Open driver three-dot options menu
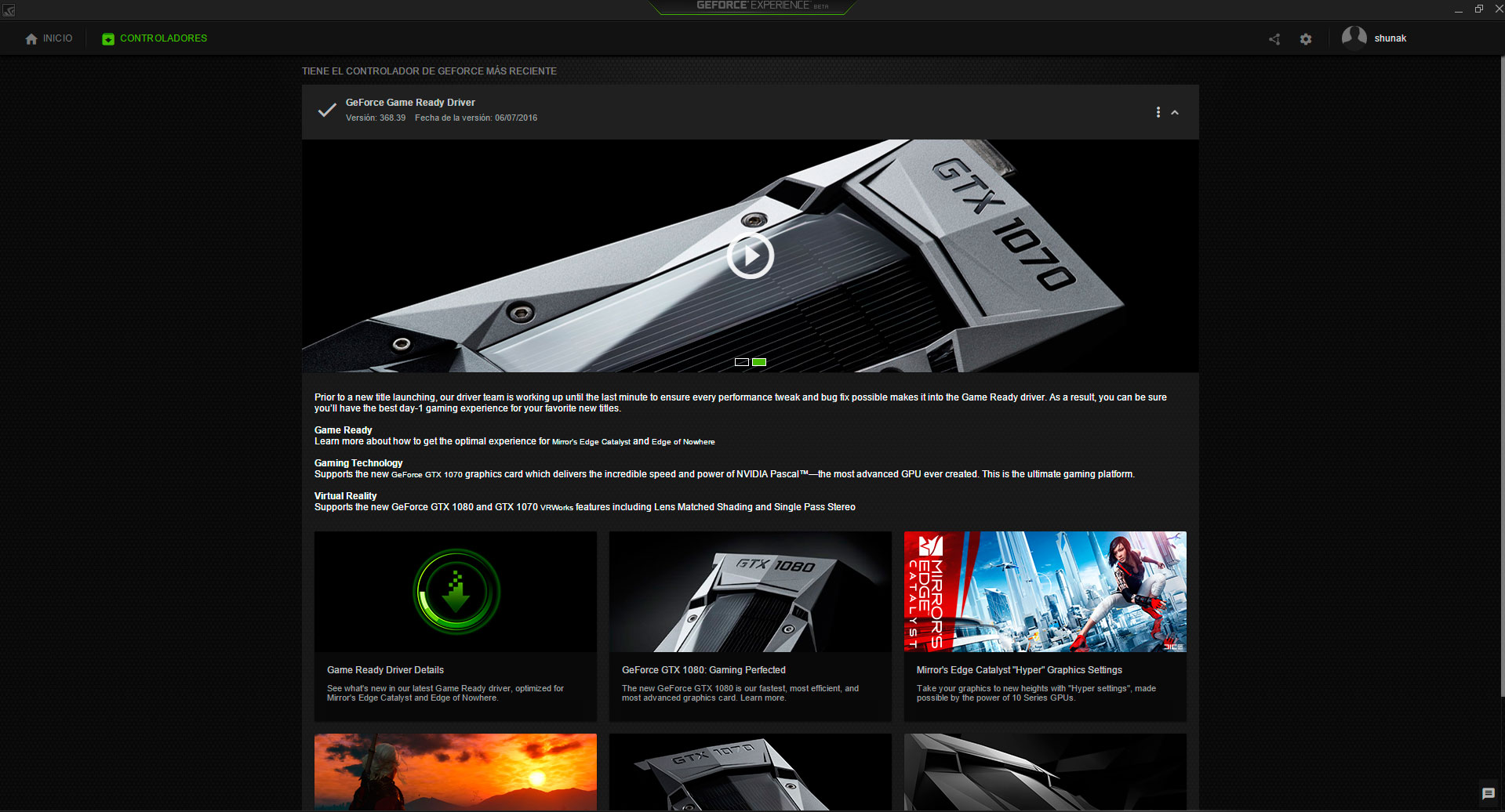Image resolution: width=1505 pixels, height=812 pixels. tap(1158, 112)
